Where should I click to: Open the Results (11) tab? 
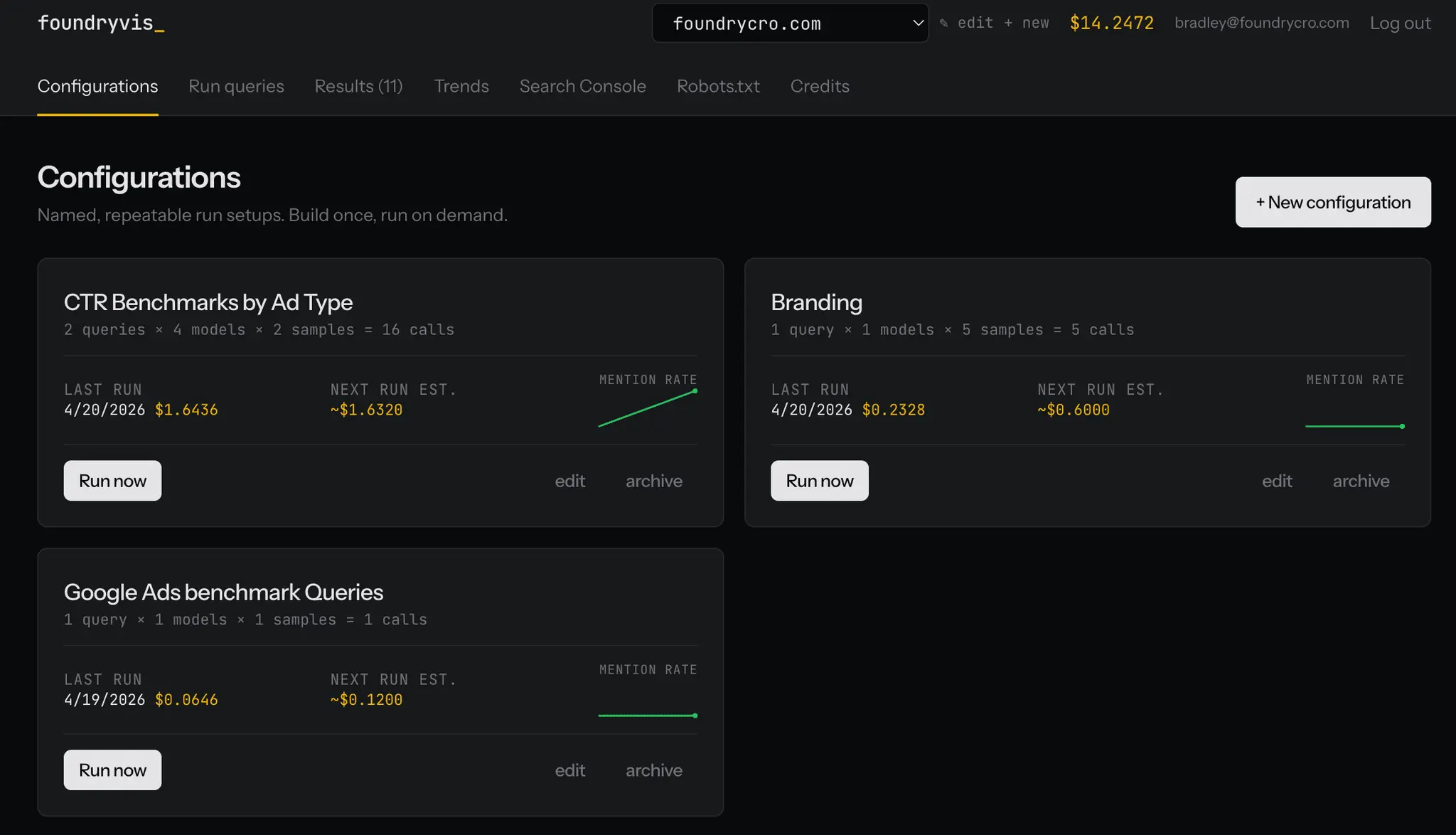click(x=359, y=86)
